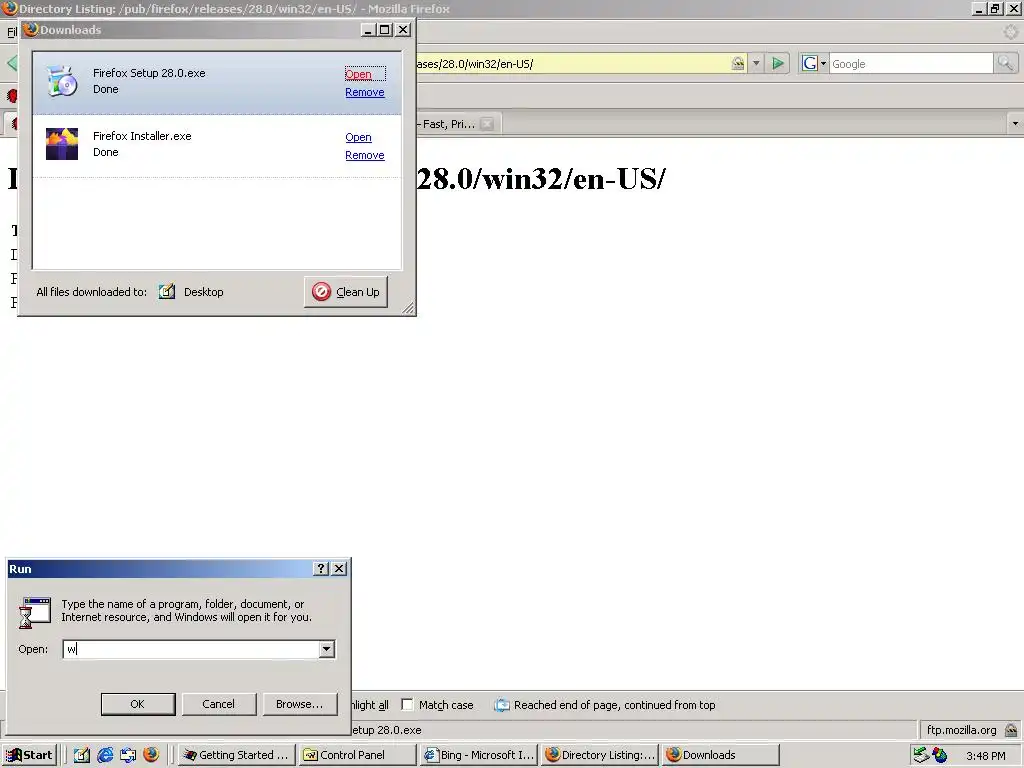Launch Firefox from the quick launch bar
This screenshot has height=768, width=1024.
click(x=151, y=755)
